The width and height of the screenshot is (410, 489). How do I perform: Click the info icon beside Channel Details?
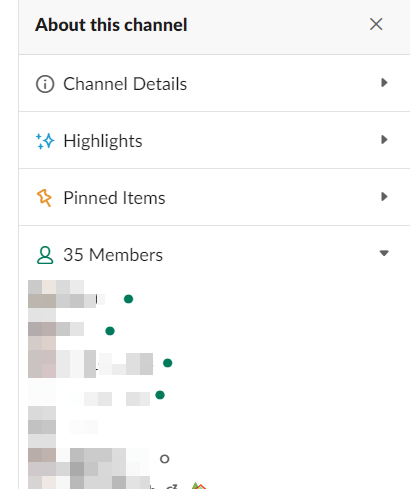click(45, 84)
